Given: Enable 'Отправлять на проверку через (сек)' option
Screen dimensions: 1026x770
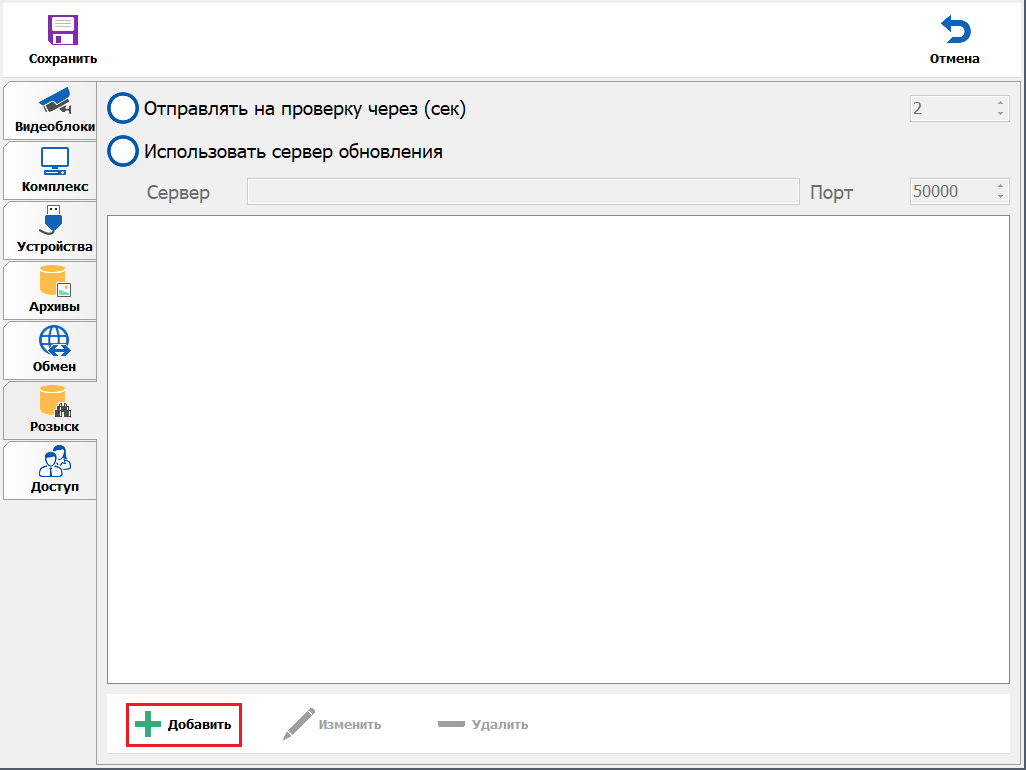Looking at the screenshot, I should coord(123,108).
